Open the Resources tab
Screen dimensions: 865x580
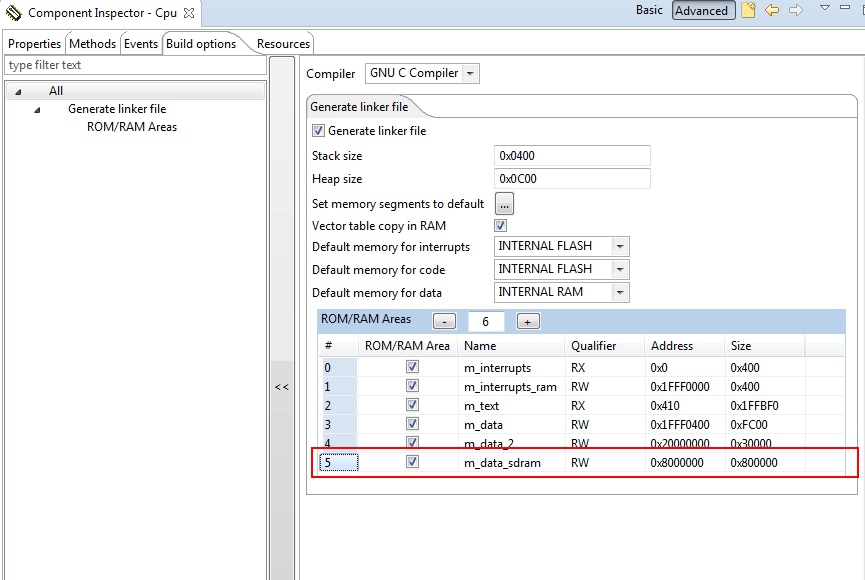coord(283,44)
